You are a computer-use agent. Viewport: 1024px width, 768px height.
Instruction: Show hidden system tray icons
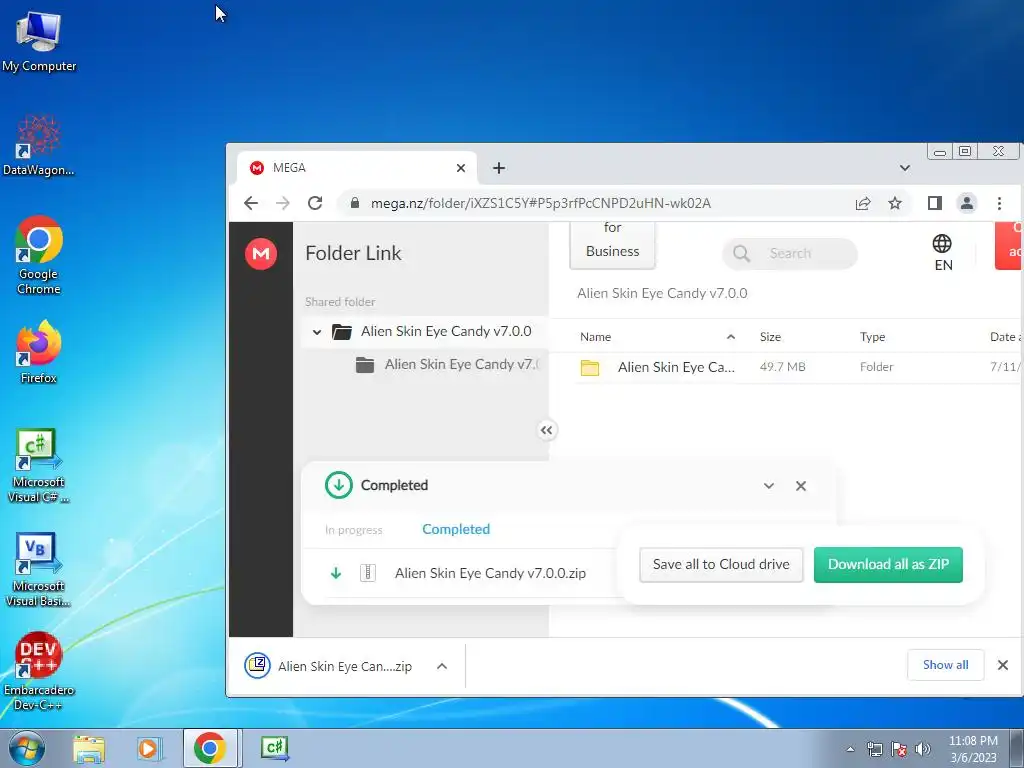(x=850, y=749)
